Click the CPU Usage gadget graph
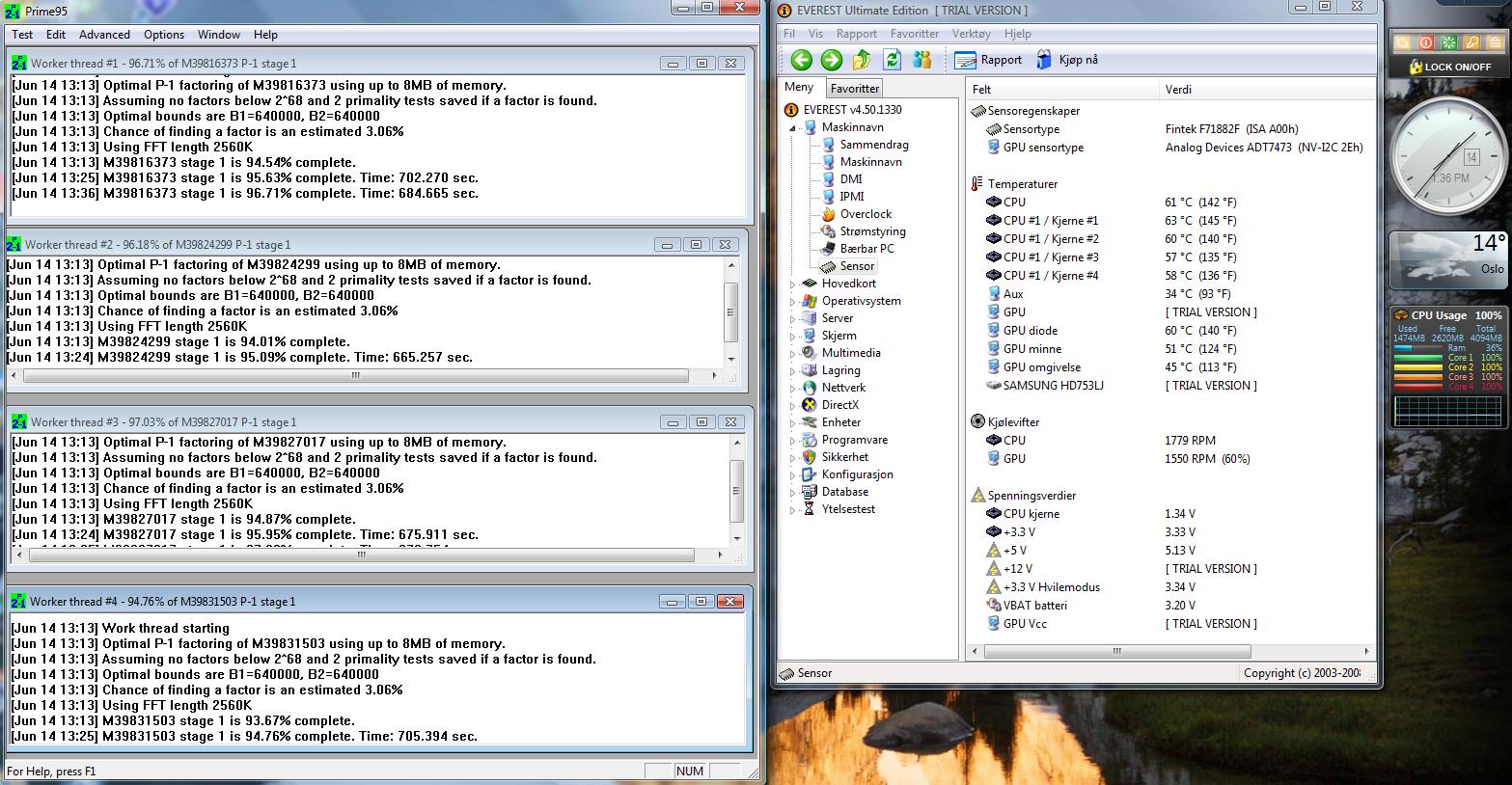 (1448, 411)
